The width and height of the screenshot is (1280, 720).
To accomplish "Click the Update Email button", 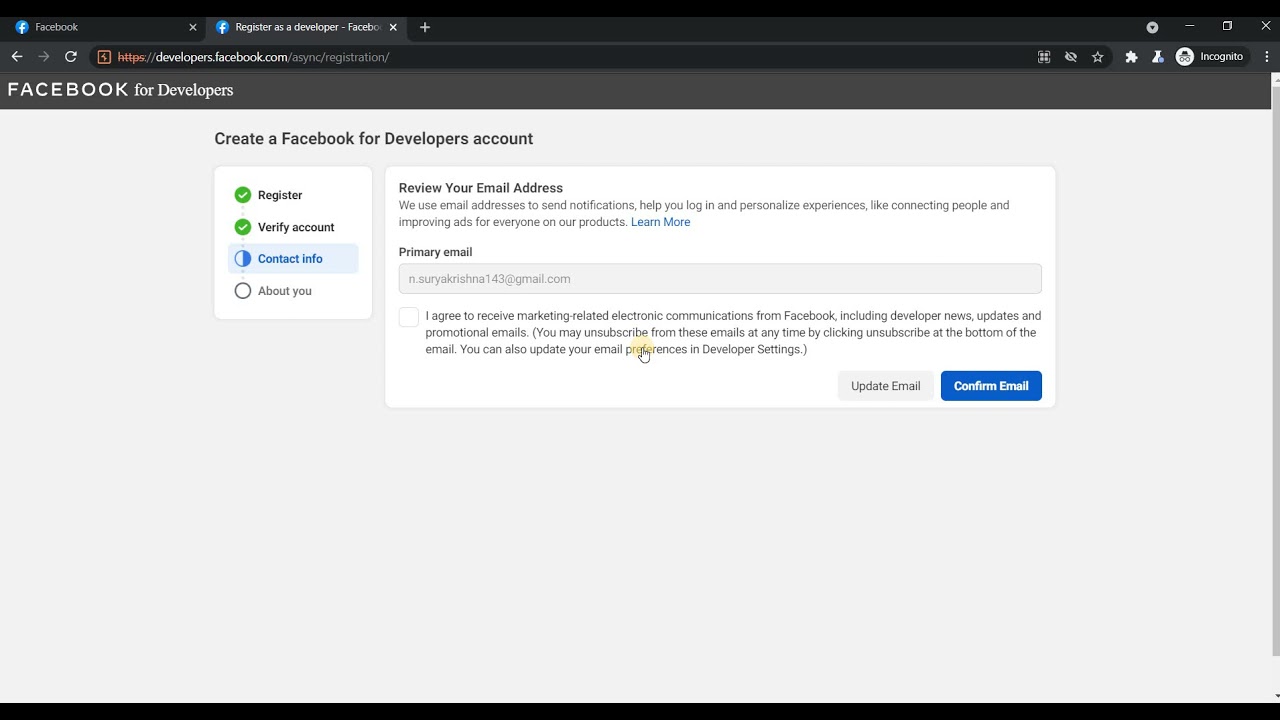I will [x=886, y=386].
